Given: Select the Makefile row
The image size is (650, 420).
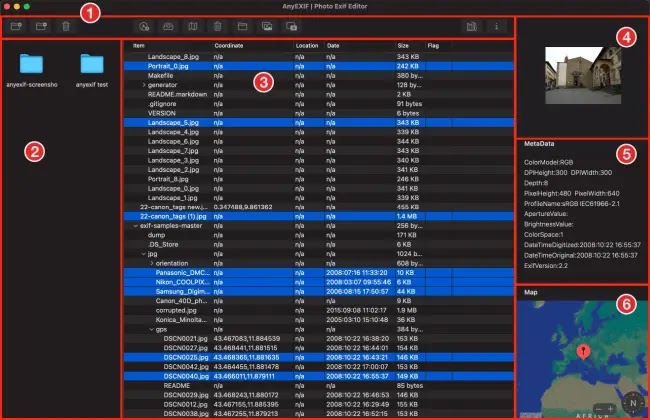Looking at the screenshot, I should tap(318, 75).
